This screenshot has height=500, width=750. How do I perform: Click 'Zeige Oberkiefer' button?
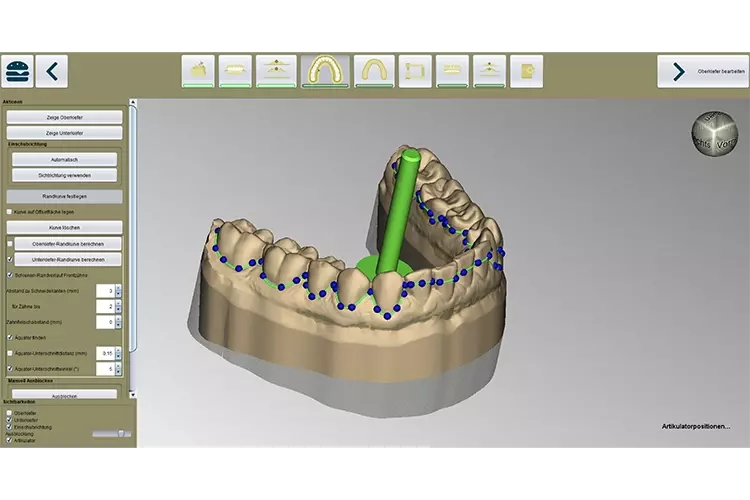tap(64, 117)
